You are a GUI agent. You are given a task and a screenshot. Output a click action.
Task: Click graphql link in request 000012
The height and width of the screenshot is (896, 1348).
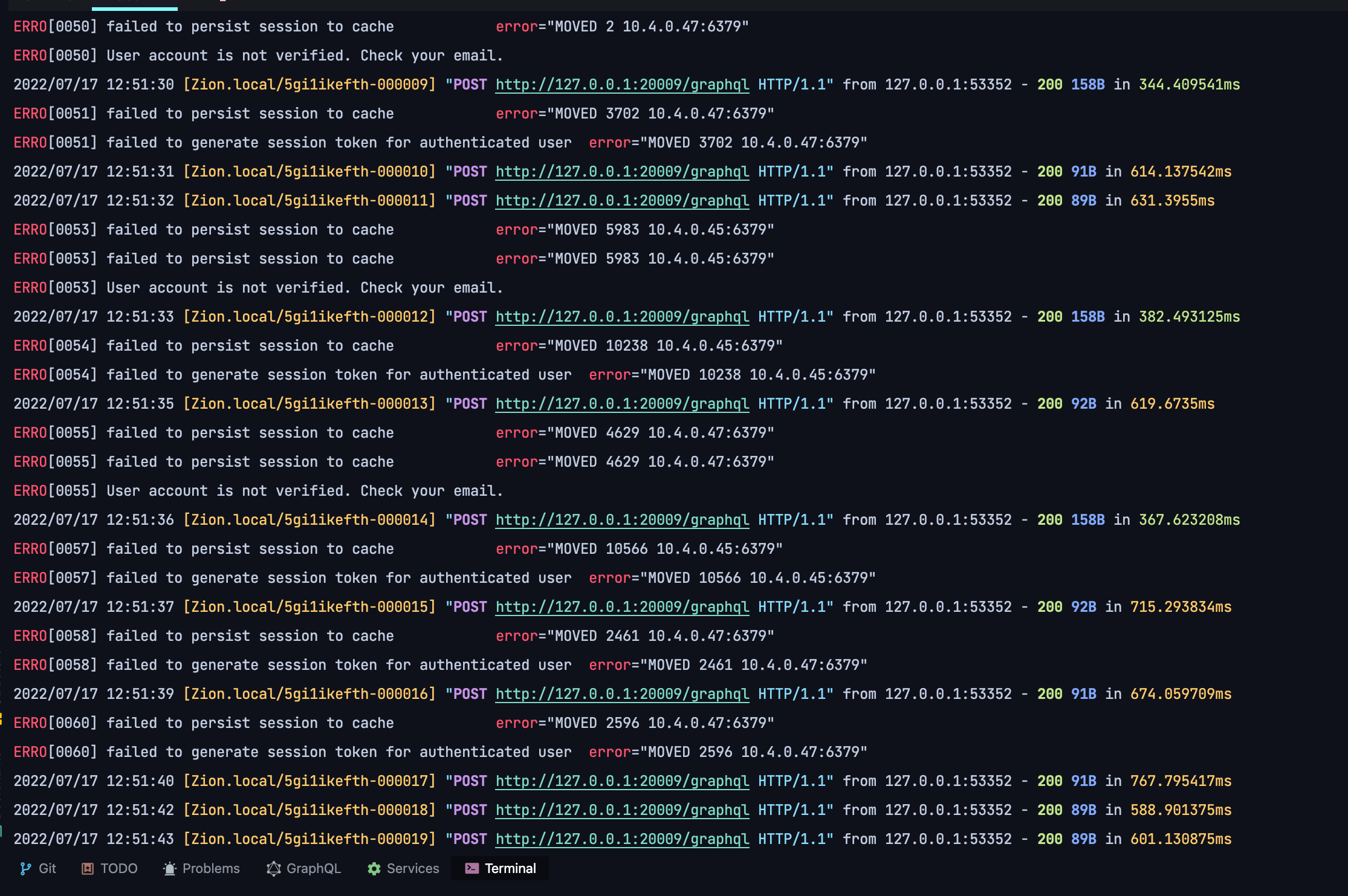pyautogui.click(x=622, y=317)
